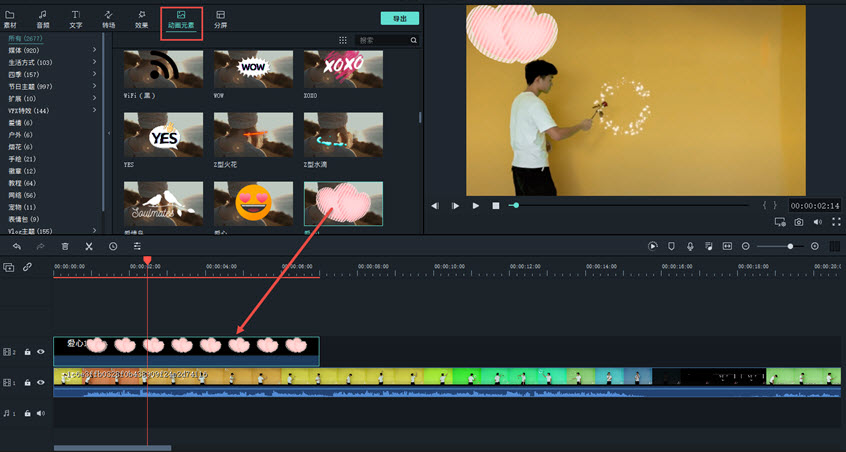Click the 导出 export button
The image size is (846, 452).
coord(399,18)
